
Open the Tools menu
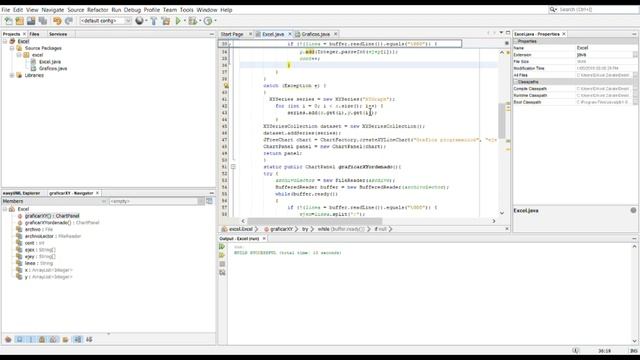tap(187, 10)
